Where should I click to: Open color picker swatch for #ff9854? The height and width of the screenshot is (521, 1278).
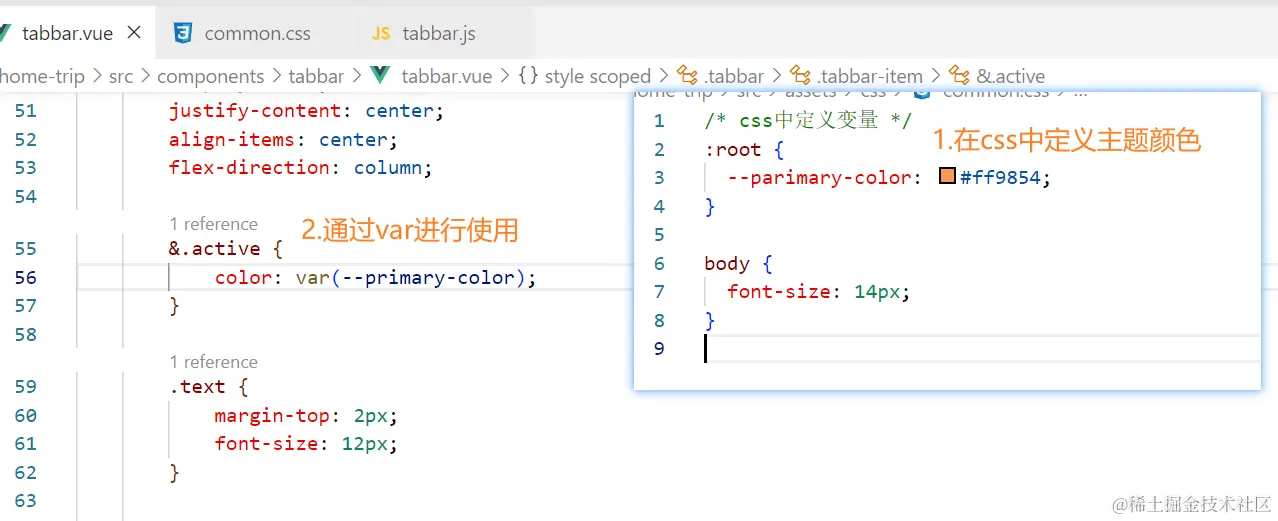pyautogui.click(x=948, y=177)
